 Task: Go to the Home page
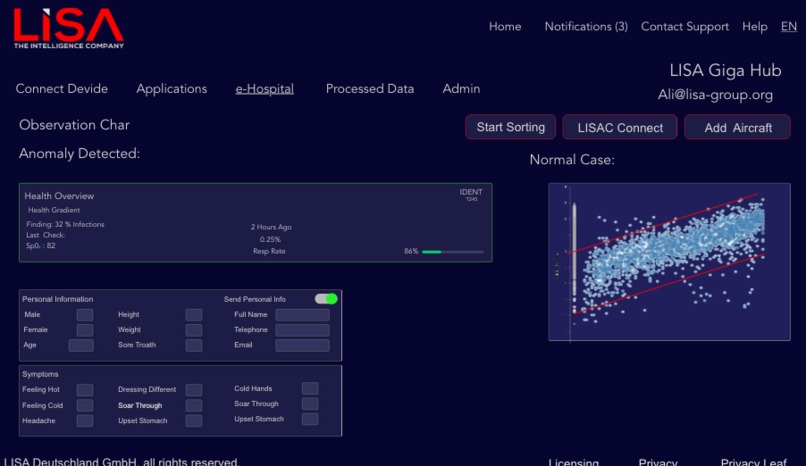505,27
